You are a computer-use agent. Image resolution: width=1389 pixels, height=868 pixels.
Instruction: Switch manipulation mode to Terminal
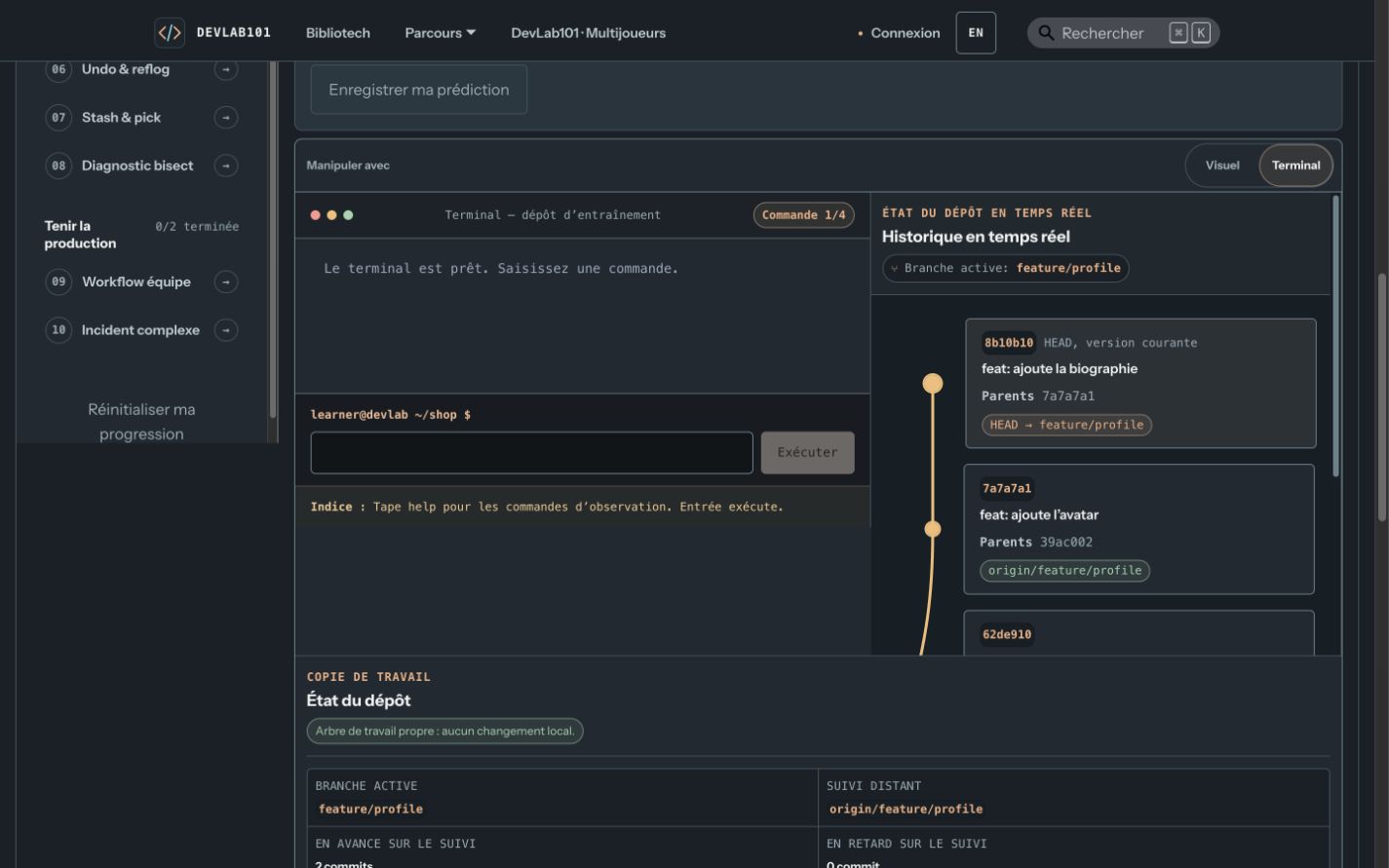coord(1295,166)
